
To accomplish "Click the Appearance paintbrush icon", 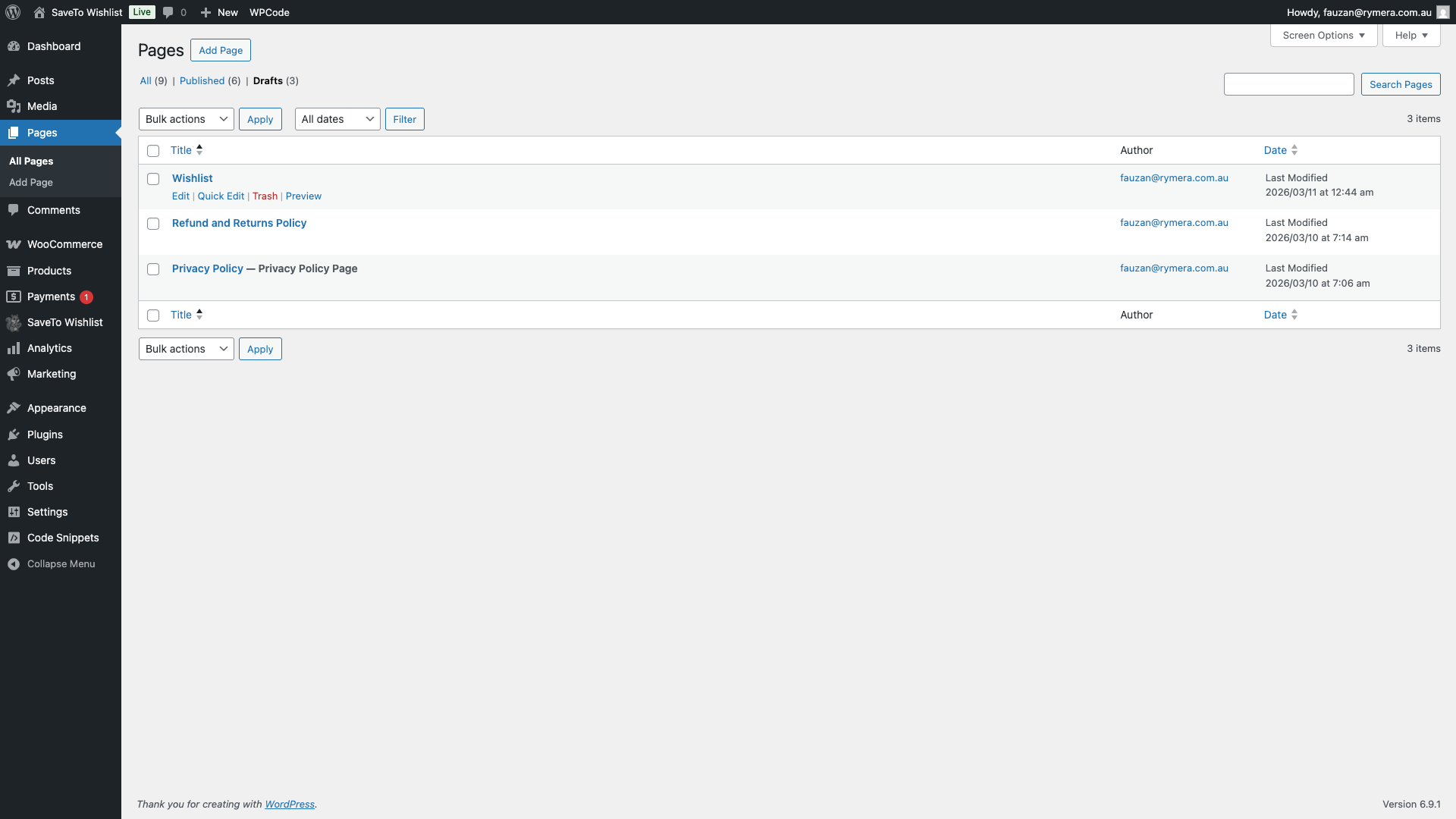I will coord(14,407).
